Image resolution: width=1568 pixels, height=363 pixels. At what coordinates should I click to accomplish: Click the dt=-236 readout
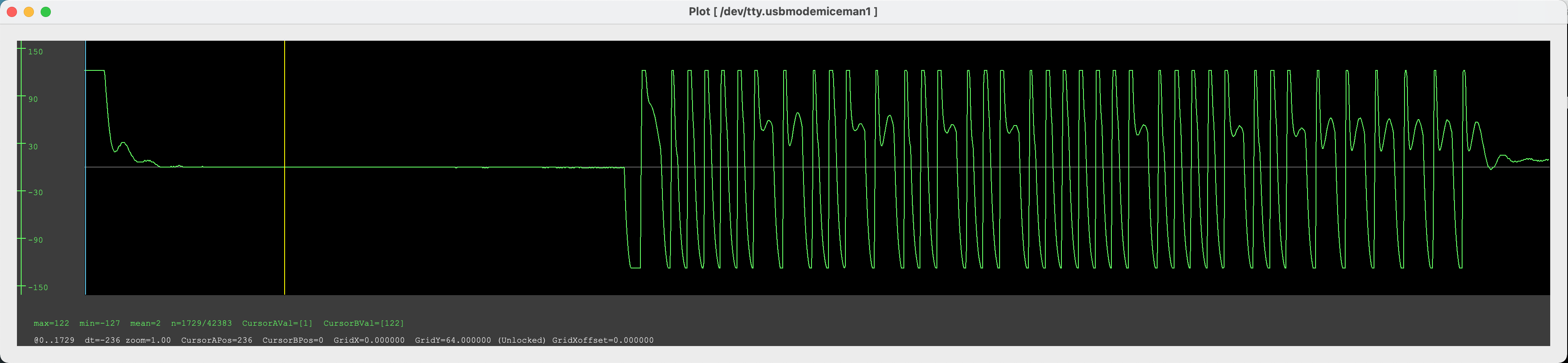pos(102,341)
